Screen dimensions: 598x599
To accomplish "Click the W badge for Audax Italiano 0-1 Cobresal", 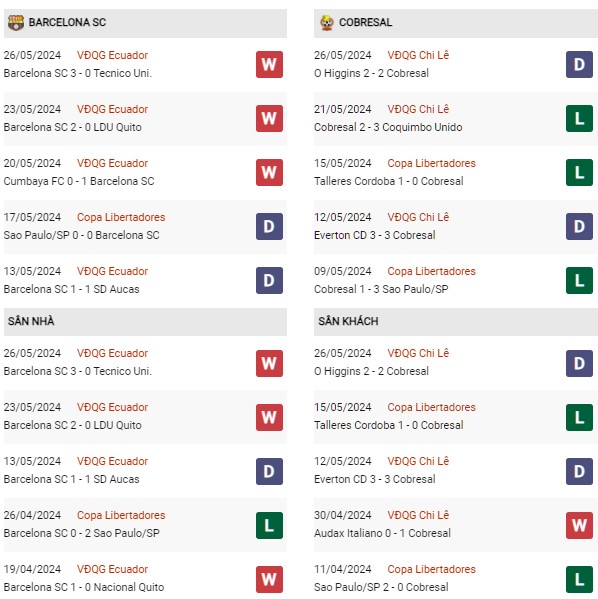I will point(579,525).
